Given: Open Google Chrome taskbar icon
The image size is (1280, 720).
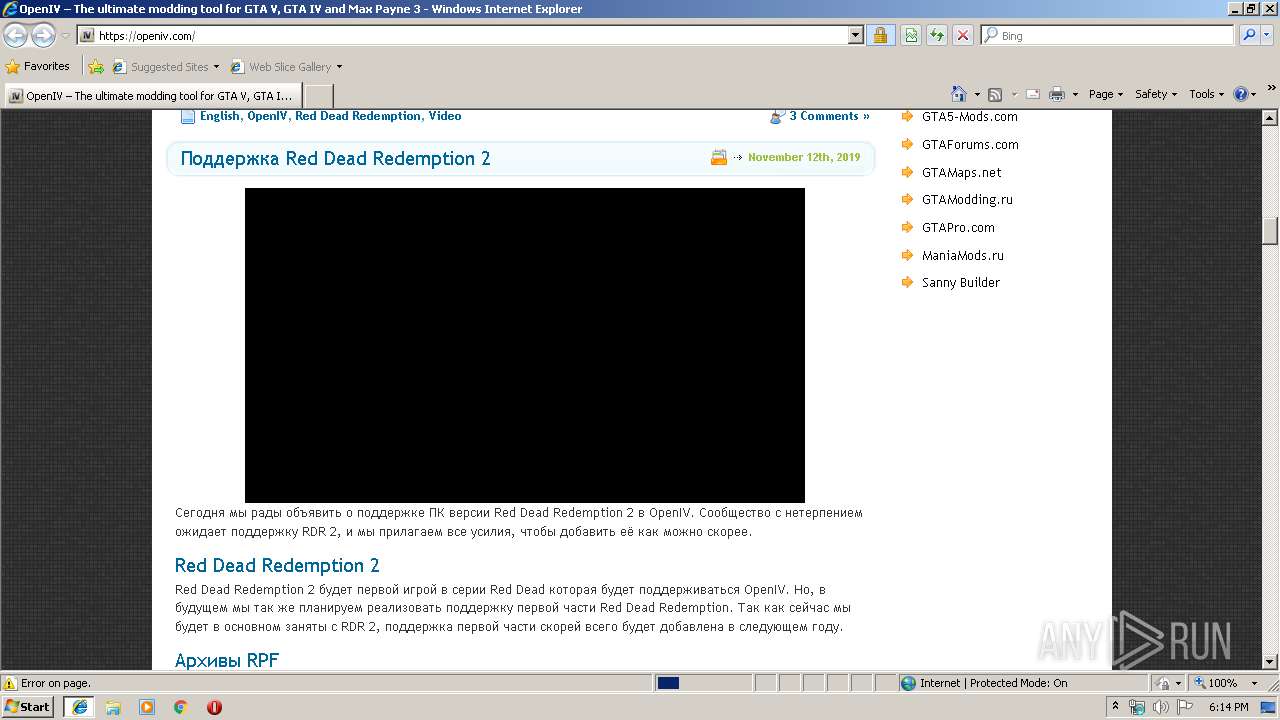Looking at the screenshot, I should coord(181,707).
